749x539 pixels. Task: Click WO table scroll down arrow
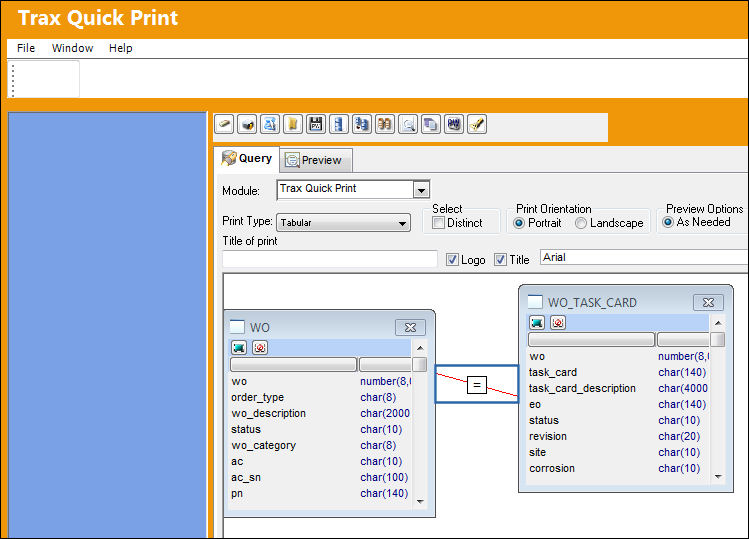click(x=420, y=501)
